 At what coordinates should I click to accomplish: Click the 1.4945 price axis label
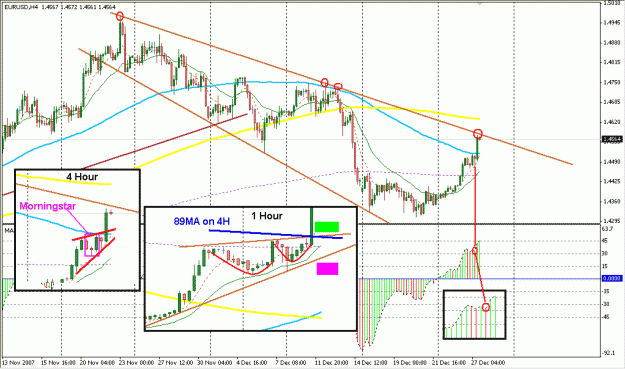click(612, 22)
